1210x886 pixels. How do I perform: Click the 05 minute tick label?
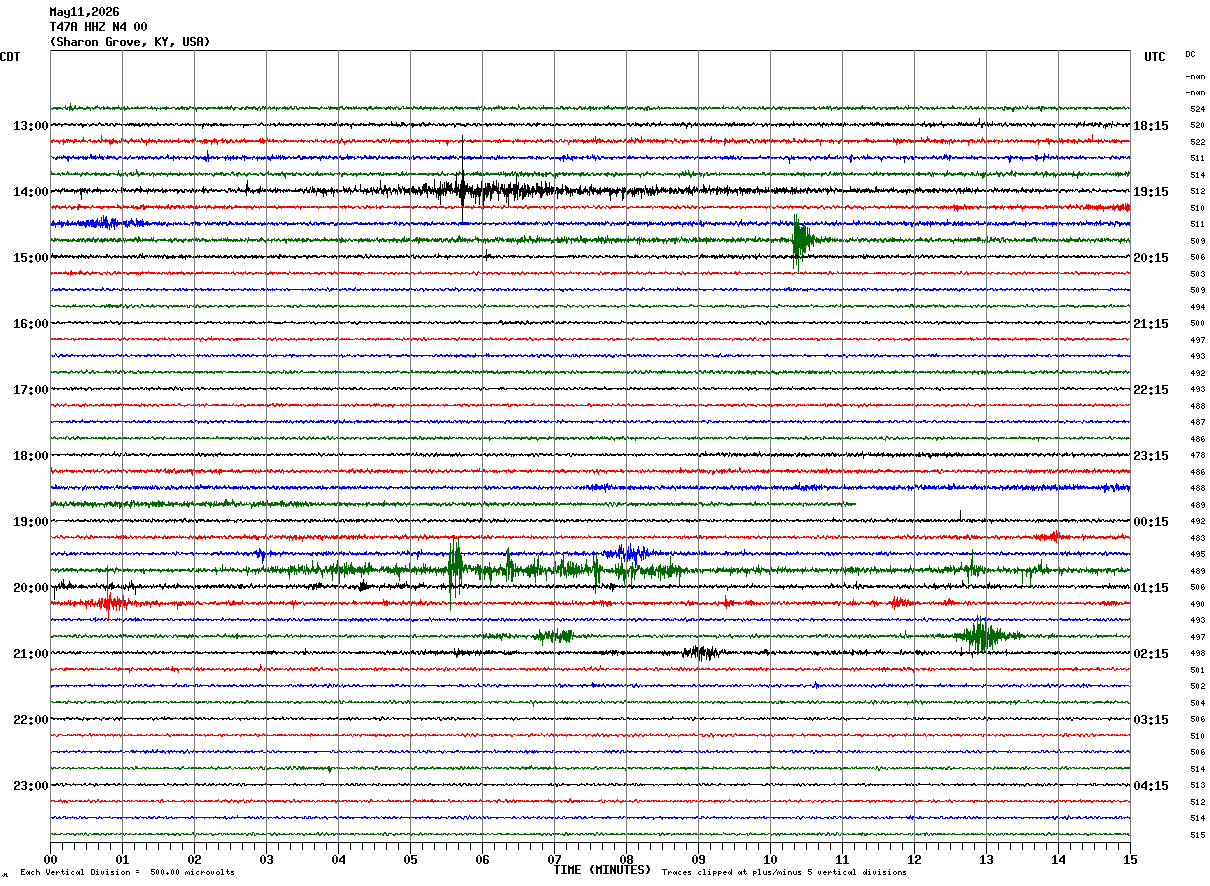pos(410,860)
